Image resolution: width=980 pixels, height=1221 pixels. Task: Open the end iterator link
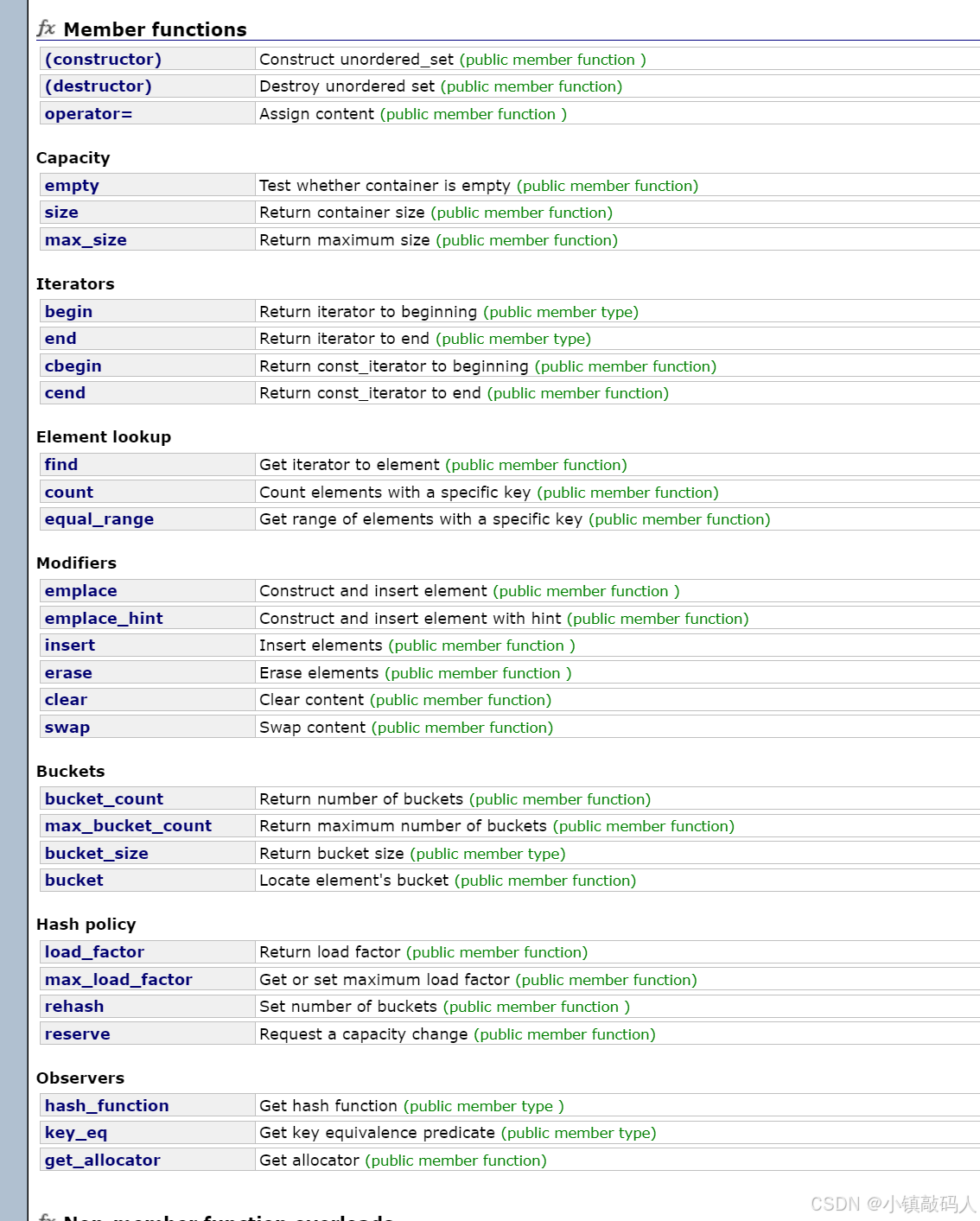60,339
